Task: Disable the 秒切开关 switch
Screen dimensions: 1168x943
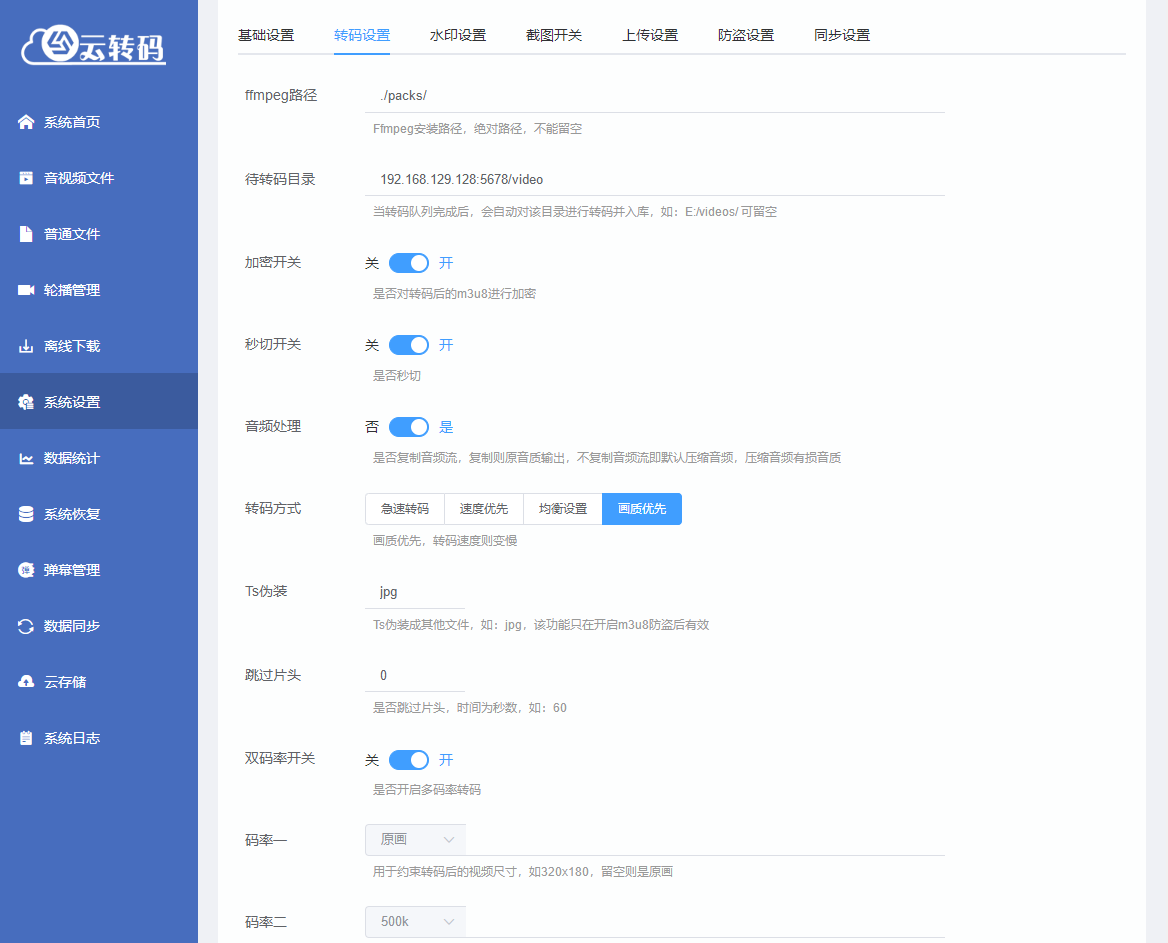Action: point(408,344)
